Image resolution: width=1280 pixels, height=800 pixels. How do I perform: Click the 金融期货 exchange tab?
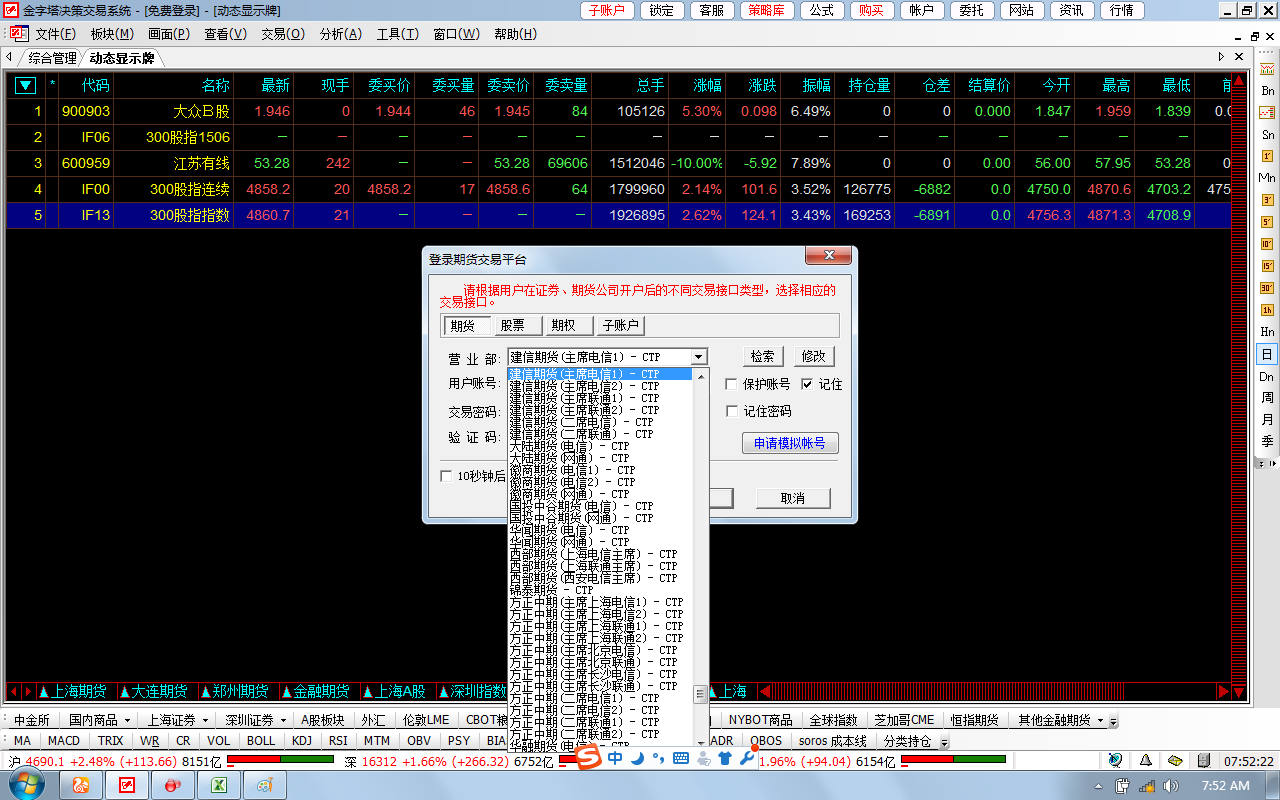click(x=317, y=691)
